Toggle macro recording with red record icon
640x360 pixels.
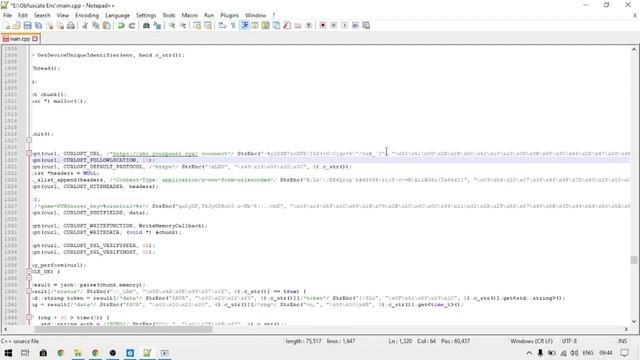point(322,25)
